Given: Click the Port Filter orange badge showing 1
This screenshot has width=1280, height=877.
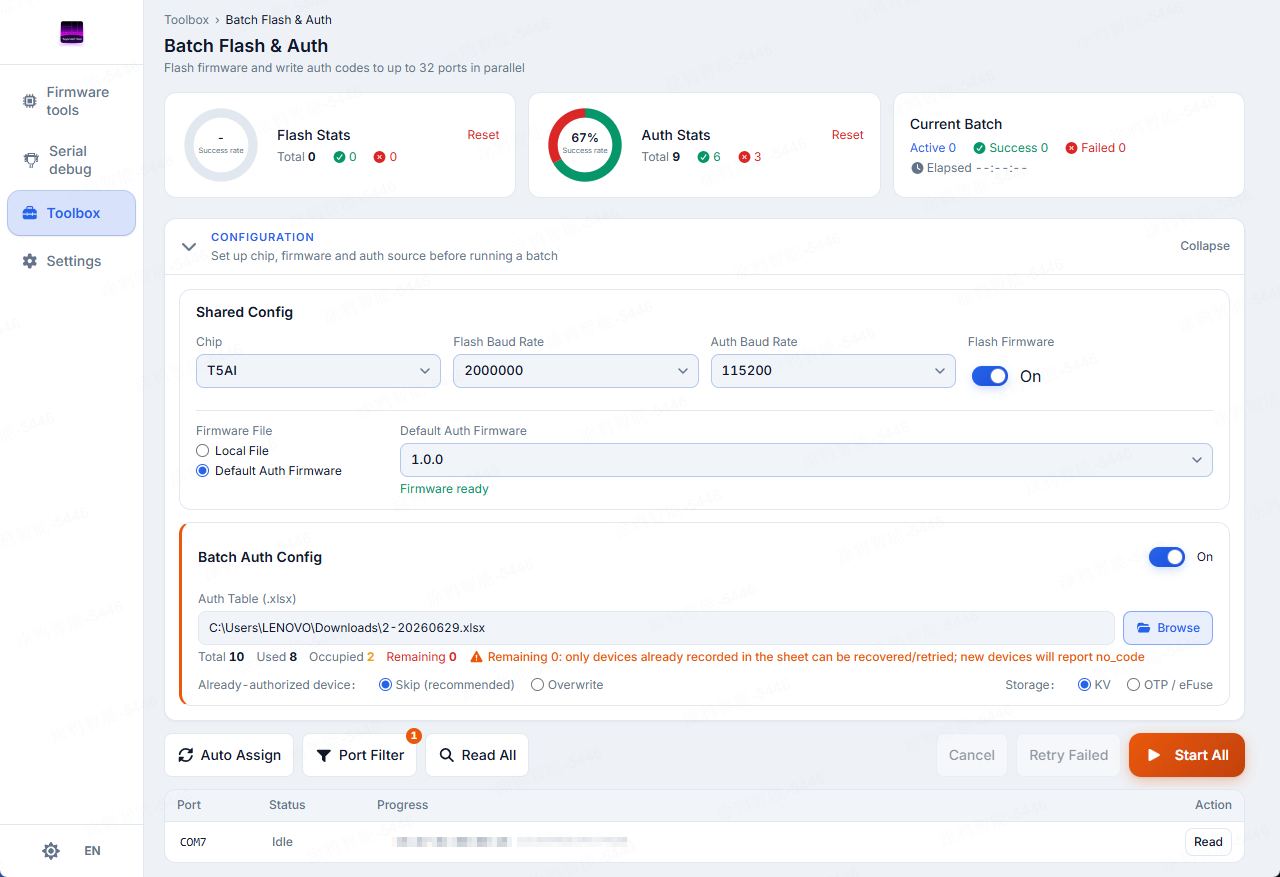Looking at the screenshot, I should 414,736.
